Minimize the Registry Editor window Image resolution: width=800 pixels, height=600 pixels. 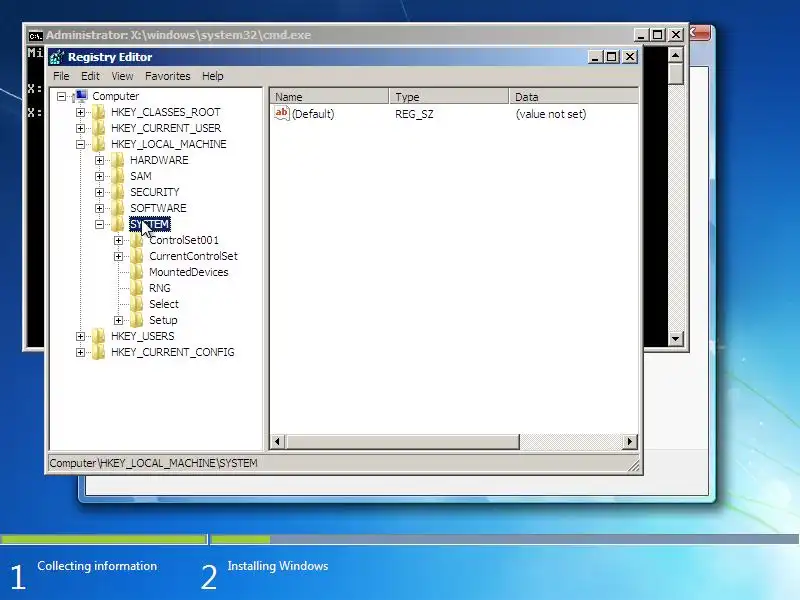595,57
